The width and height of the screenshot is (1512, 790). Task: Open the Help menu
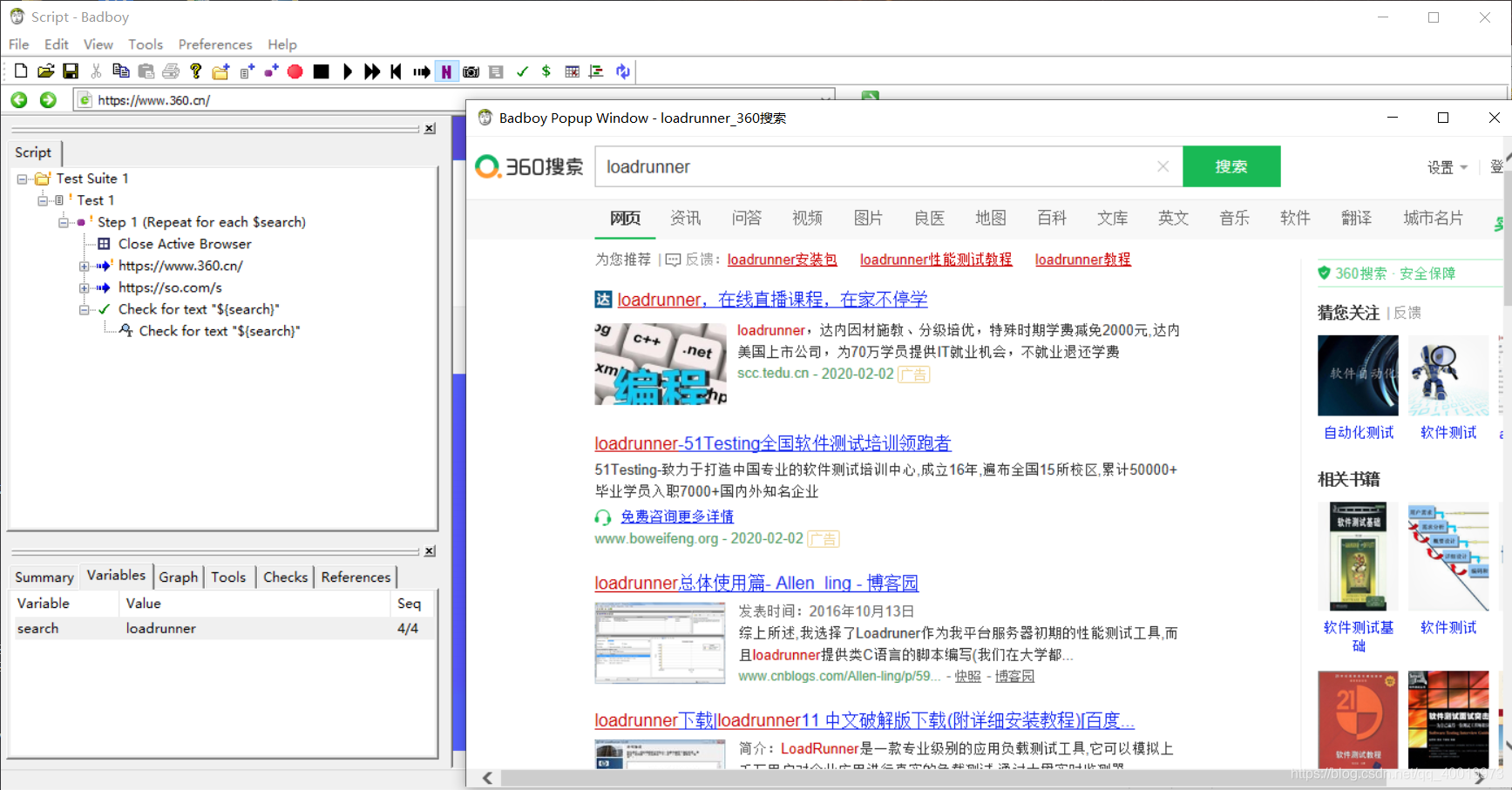tap(282, 44)
